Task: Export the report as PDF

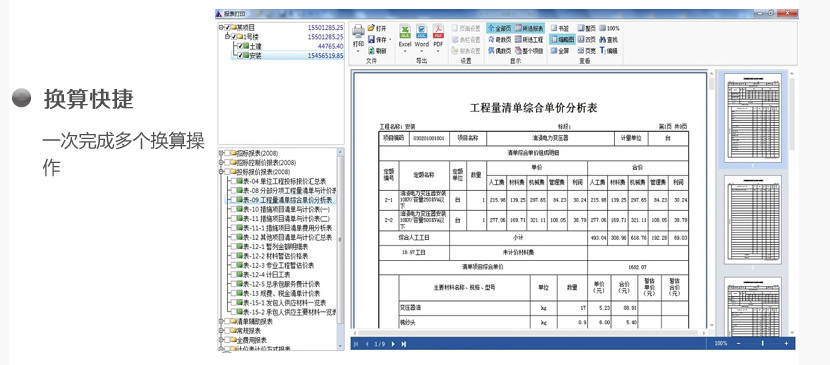Action: point(438,32)
